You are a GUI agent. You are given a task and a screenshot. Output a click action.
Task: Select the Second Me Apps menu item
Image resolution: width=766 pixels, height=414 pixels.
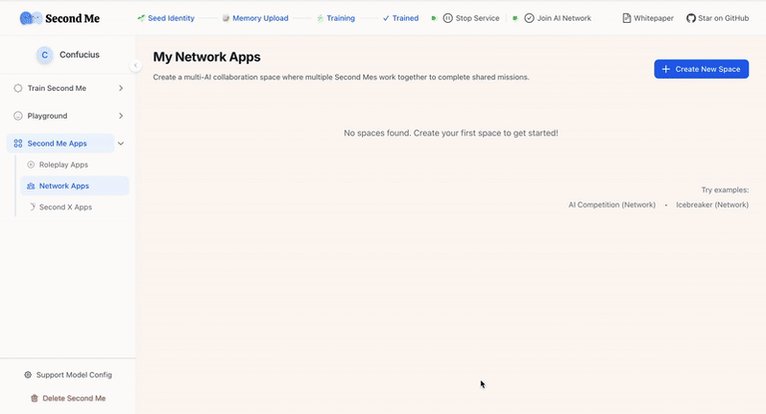61,143
